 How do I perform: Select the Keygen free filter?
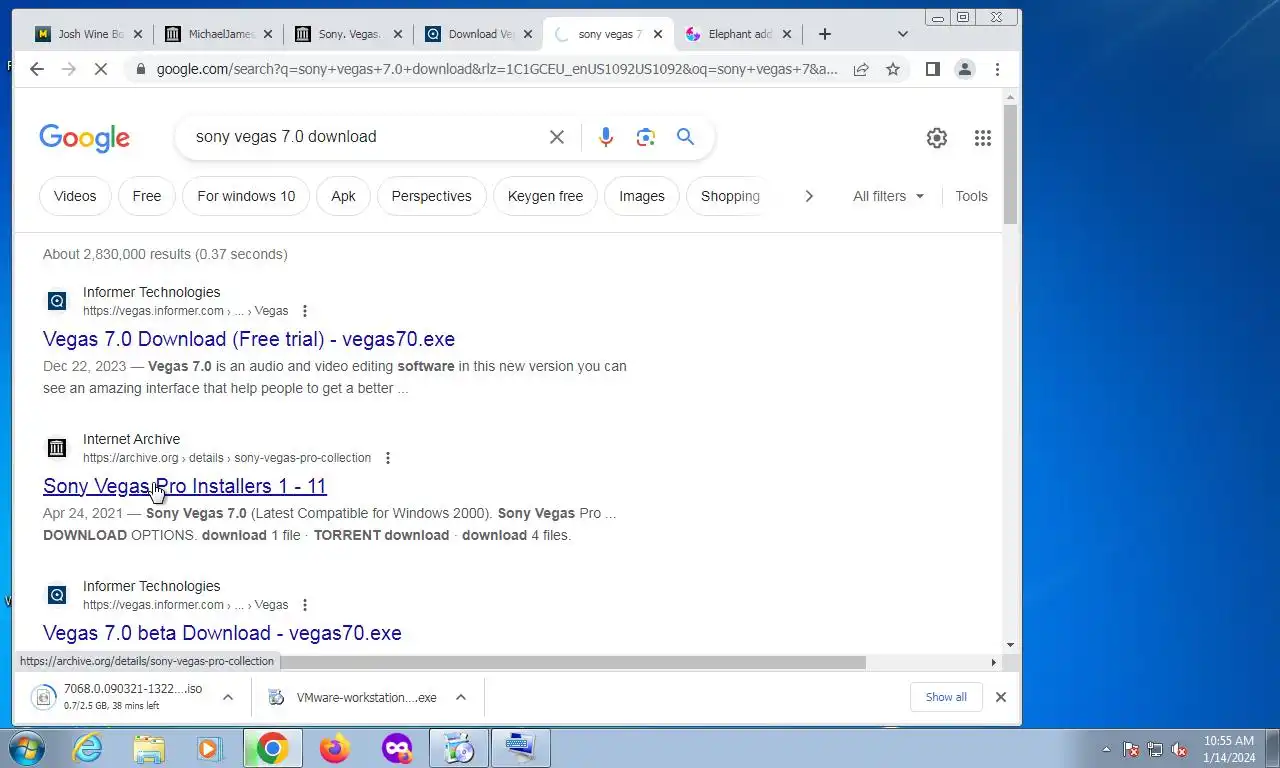click(x=545, y=196)
